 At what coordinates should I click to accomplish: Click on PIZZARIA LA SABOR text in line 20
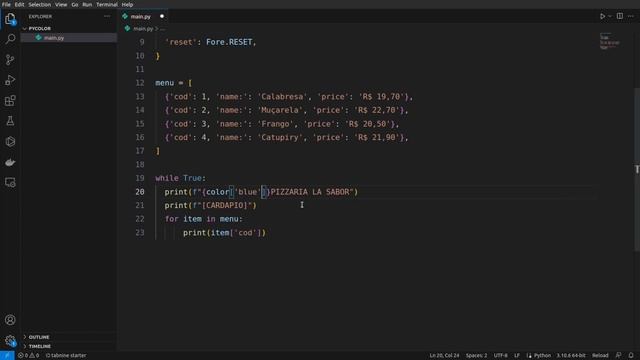click(310, 192)
